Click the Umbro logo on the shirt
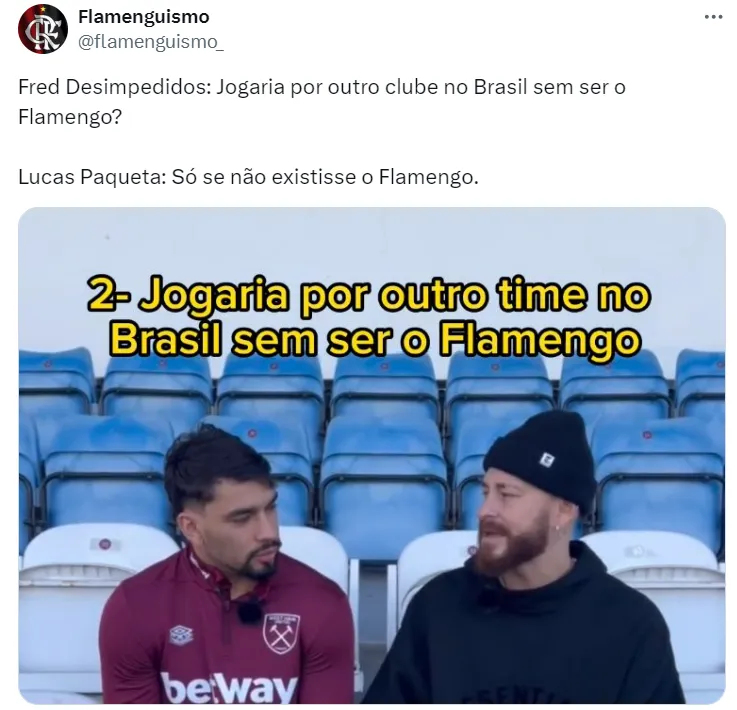The height and width of the screenshot is (710, 737). pos(181,635)
